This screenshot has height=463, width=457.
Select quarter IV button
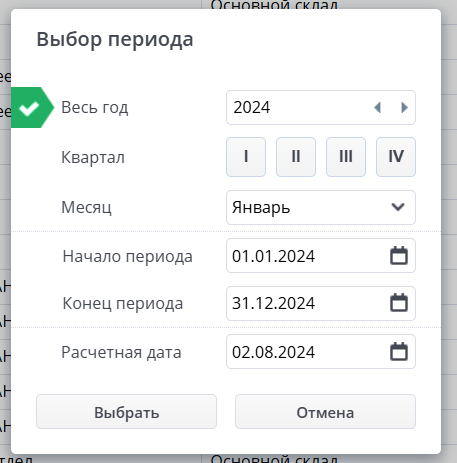tap(396, 157)
